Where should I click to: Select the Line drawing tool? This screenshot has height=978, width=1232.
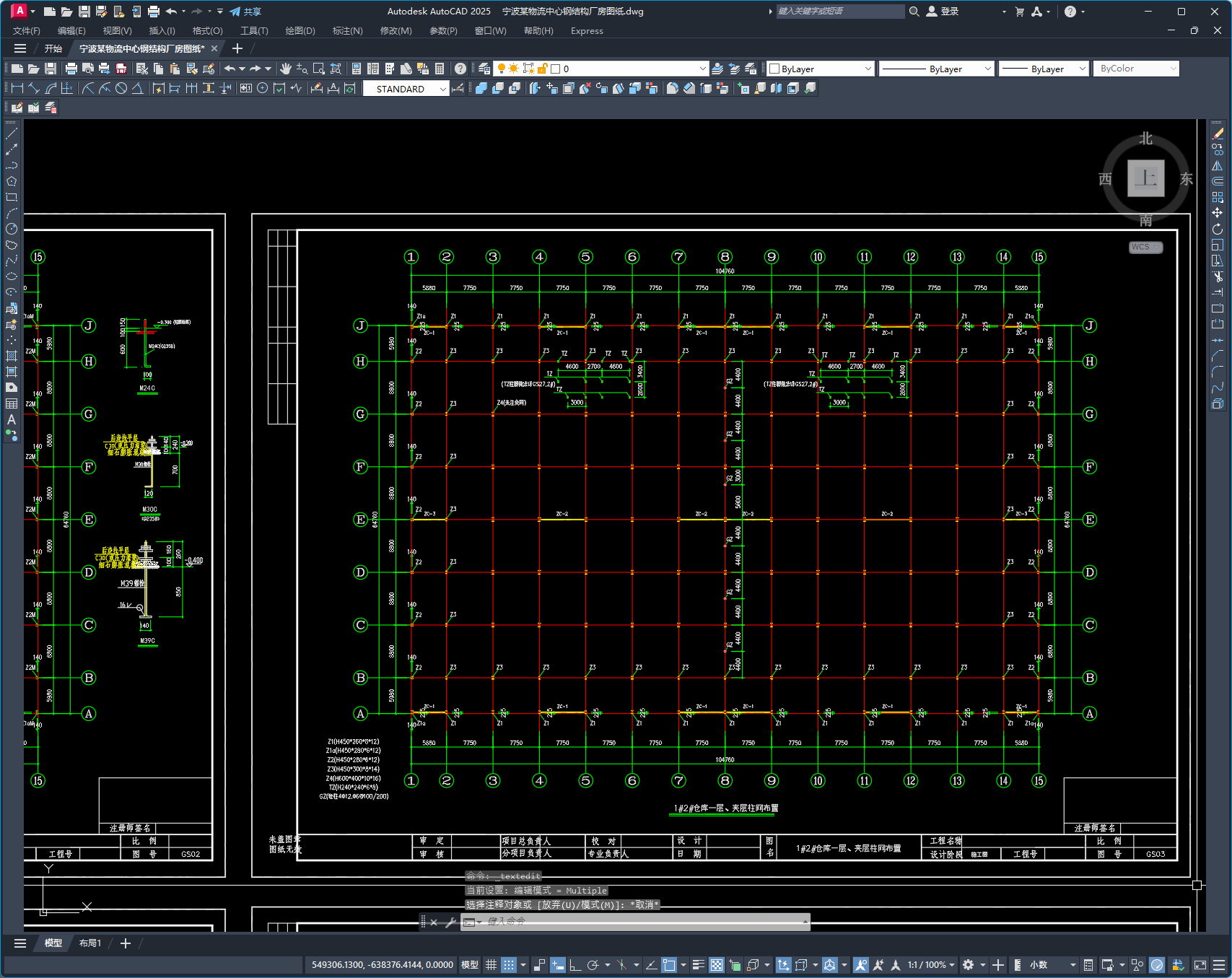[12, 134]
